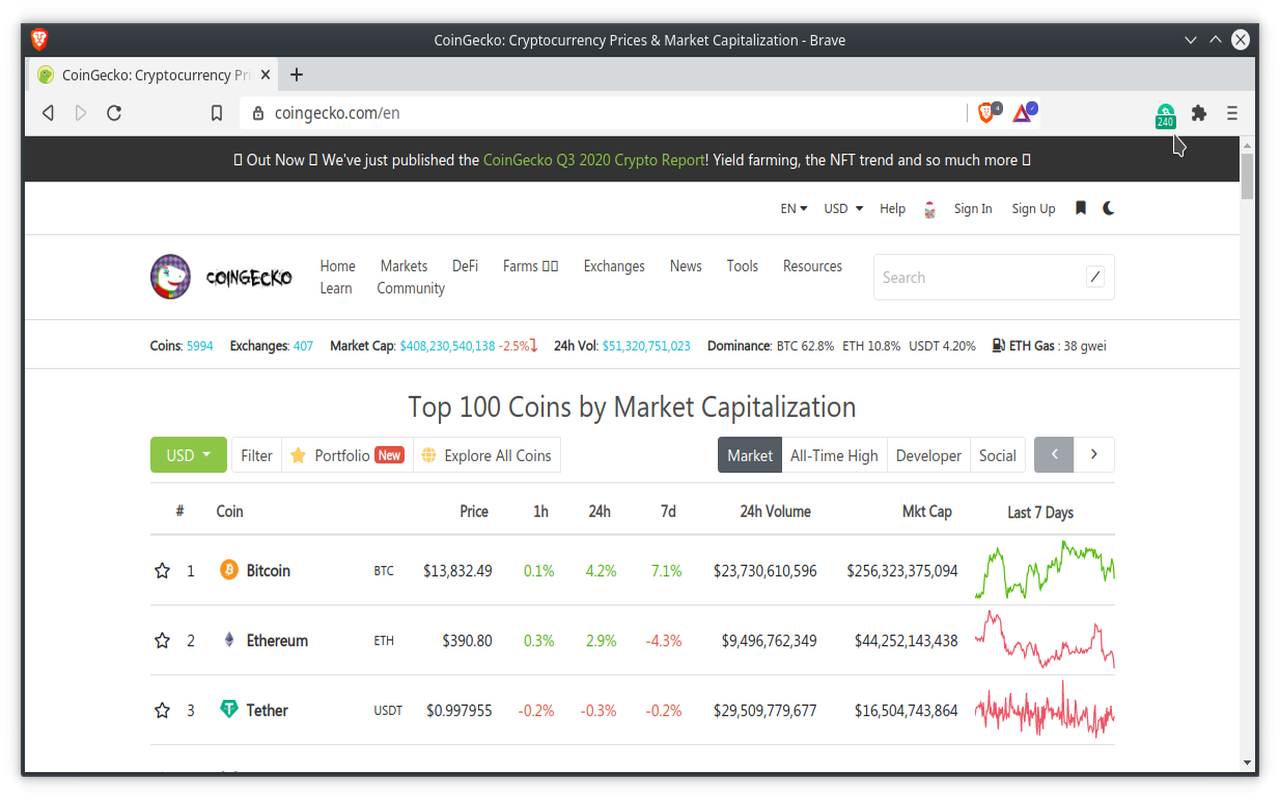Open the Resources nav menu
The height and width of the screenshot is (800, 1280).
coord(812,266)
